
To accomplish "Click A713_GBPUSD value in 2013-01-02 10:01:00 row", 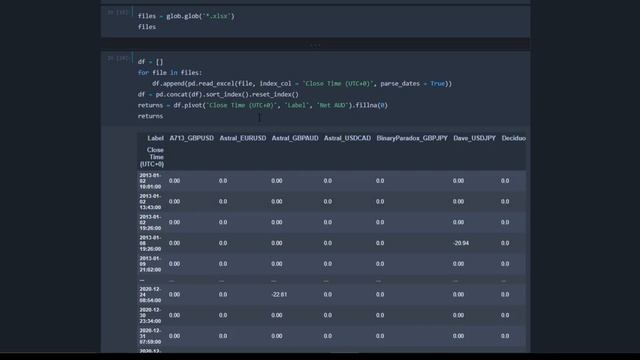I will (174, 181).
